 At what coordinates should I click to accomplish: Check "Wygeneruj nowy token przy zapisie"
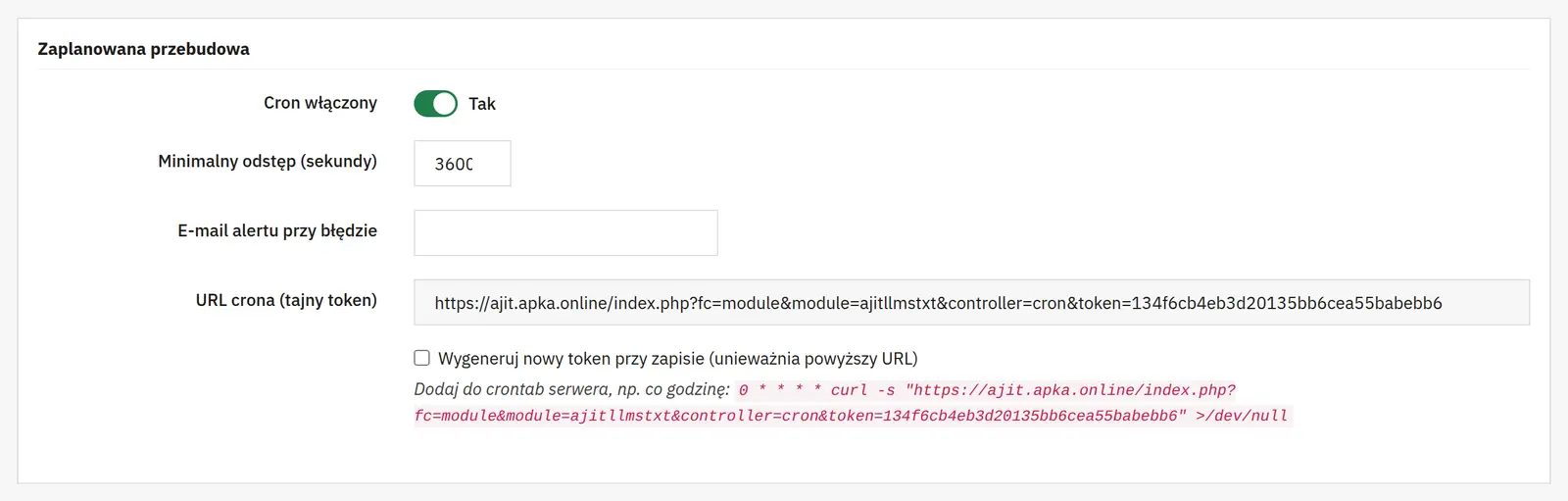tap(421, 358)
